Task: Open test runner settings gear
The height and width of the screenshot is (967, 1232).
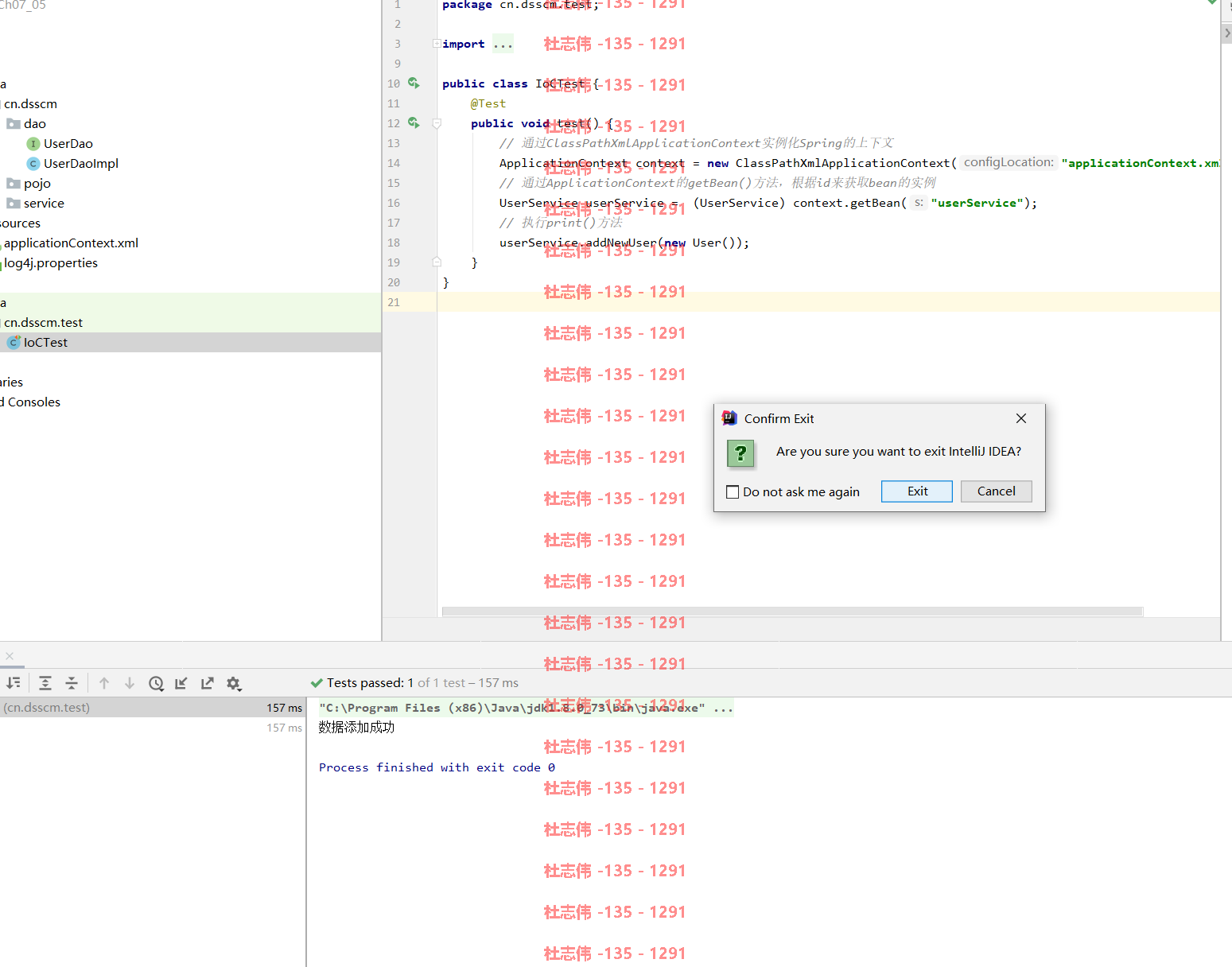Action: (234, 683)
